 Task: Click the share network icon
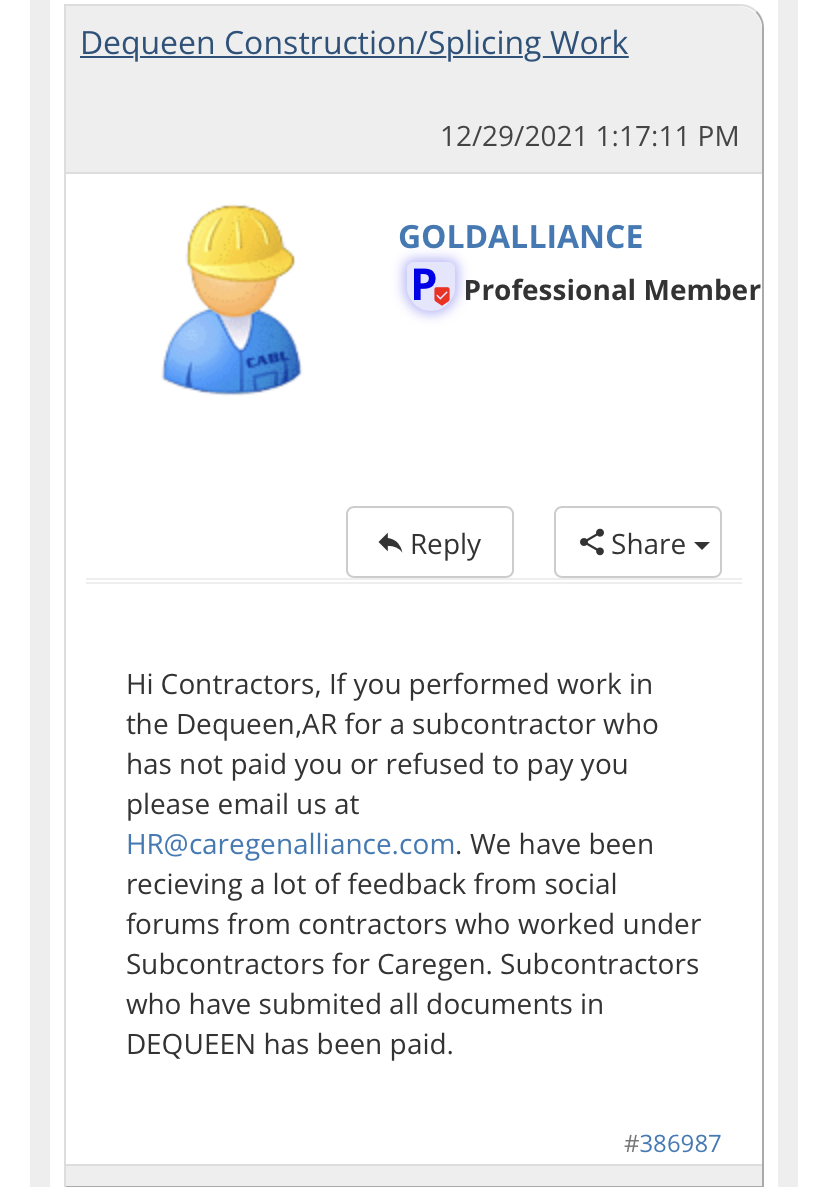[592, 543]
